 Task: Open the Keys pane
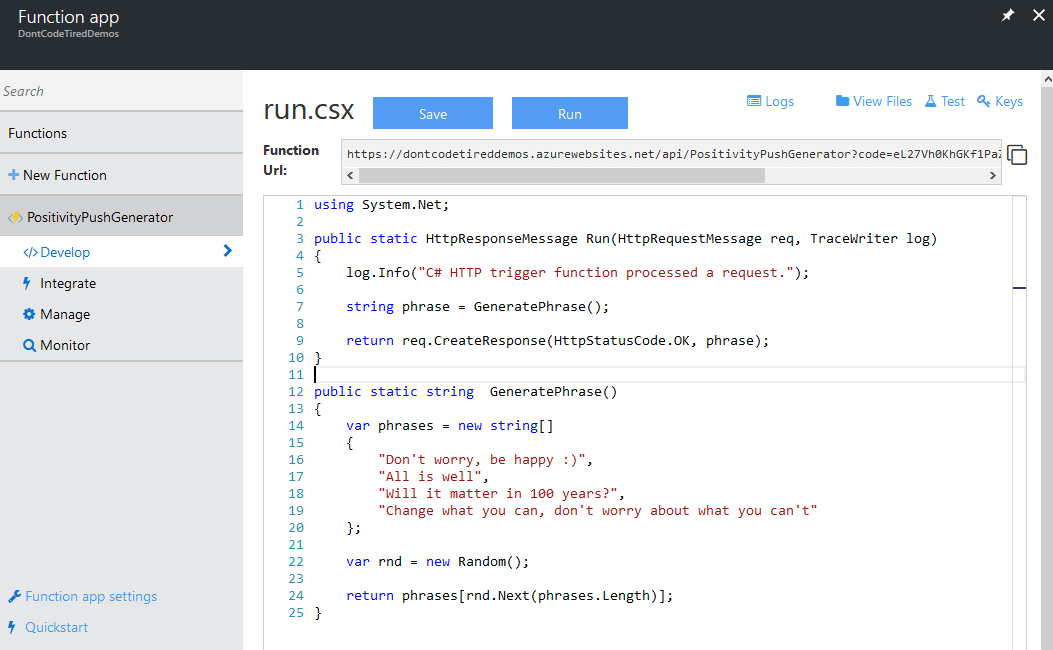999,101
